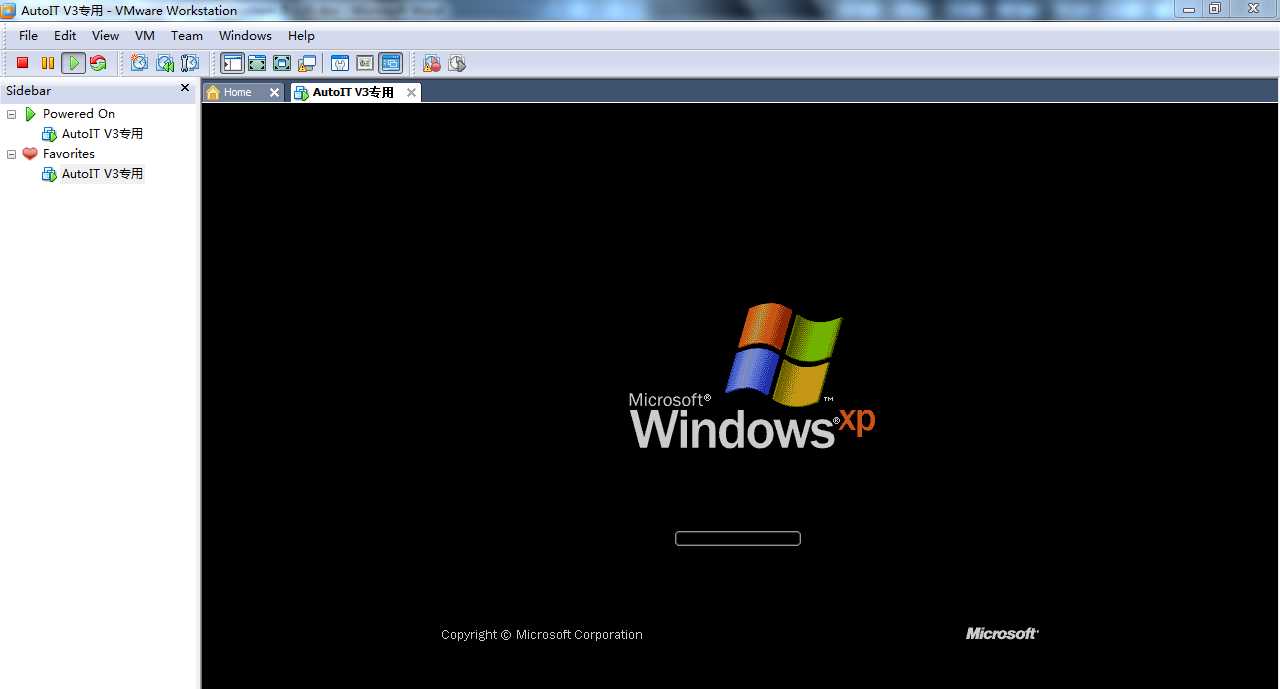Revert to snapshot toolbar icon
The width and height of the screenshot is (1280, 689).
(x=165, y=63)
